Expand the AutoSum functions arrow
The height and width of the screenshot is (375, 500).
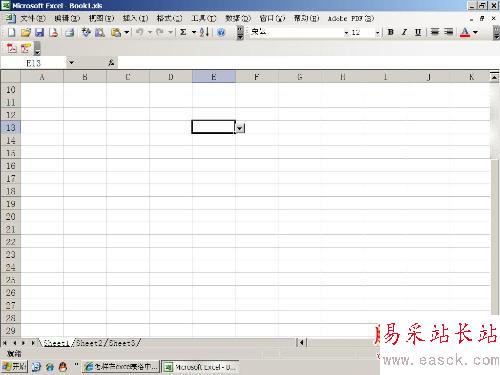(x=194, y=32)
